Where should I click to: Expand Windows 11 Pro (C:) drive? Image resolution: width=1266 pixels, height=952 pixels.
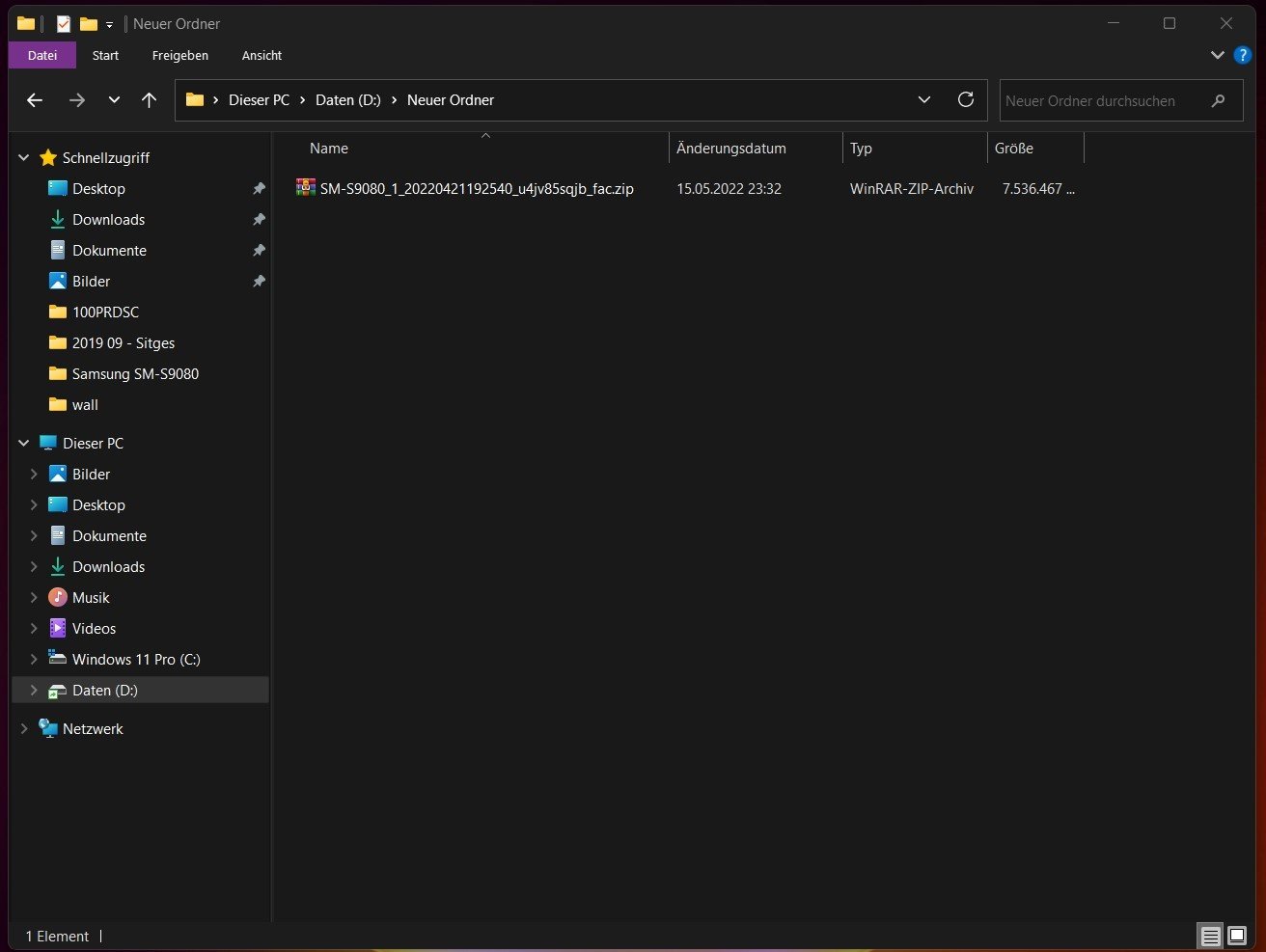[x=34, y=660]
